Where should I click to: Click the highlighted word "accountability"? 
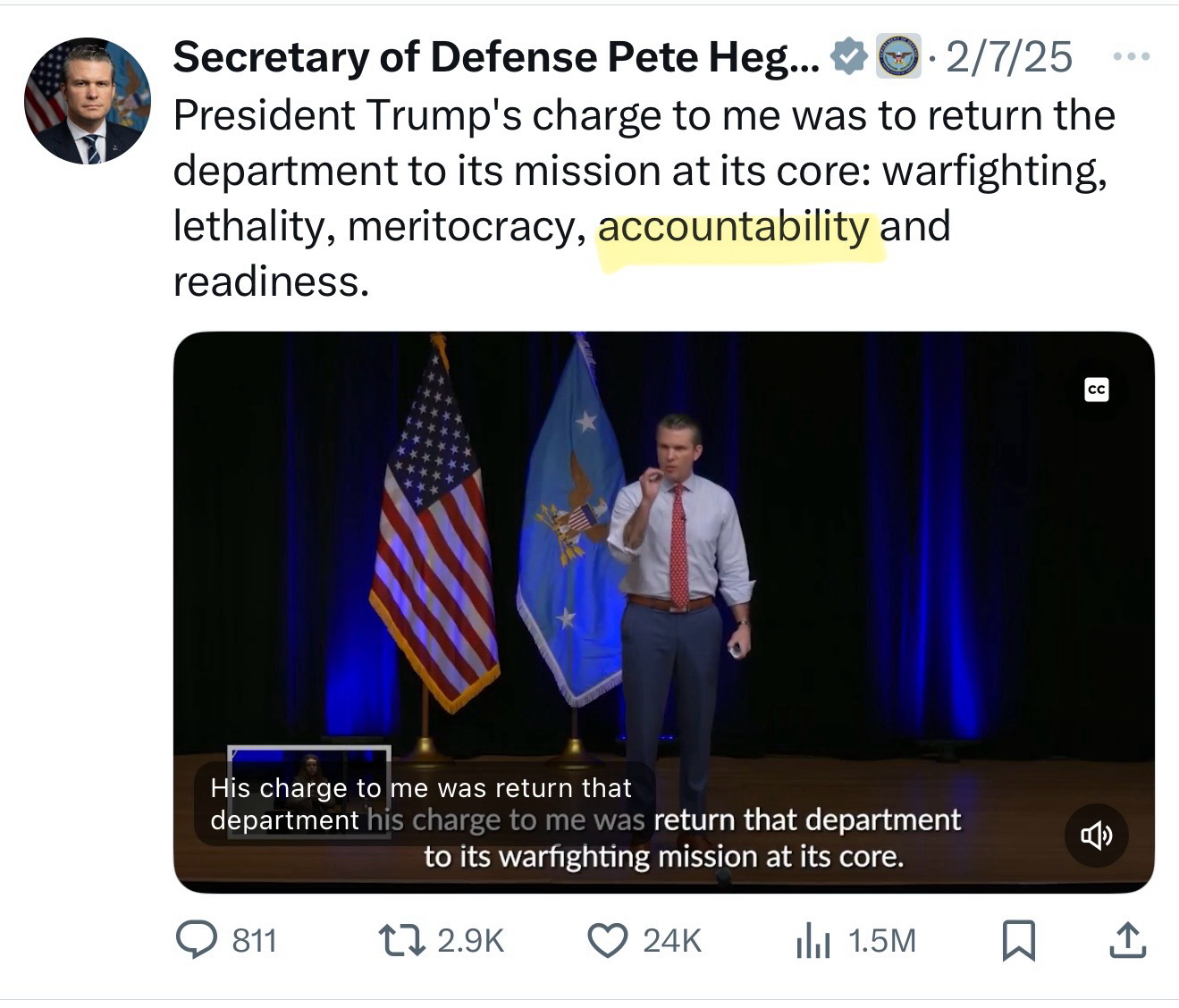tap(733, 227)
